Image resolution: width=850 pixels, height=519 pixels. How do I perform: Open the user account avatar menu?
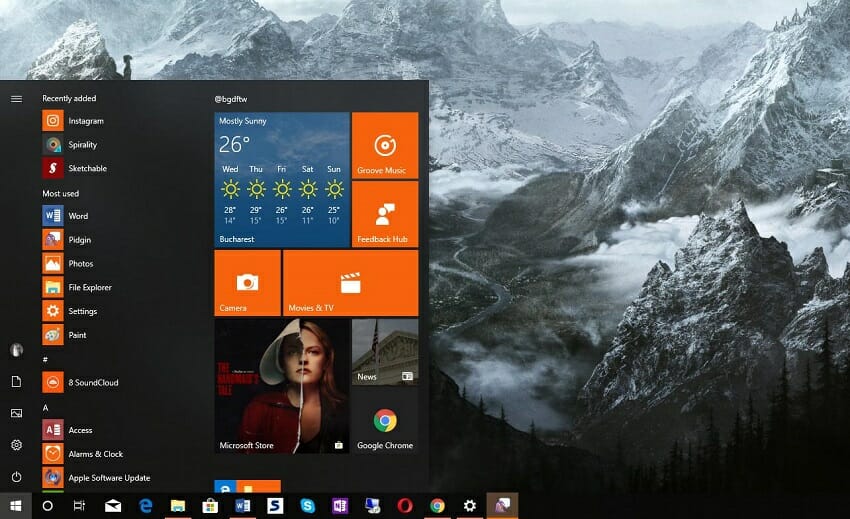(x=16, y=350)
